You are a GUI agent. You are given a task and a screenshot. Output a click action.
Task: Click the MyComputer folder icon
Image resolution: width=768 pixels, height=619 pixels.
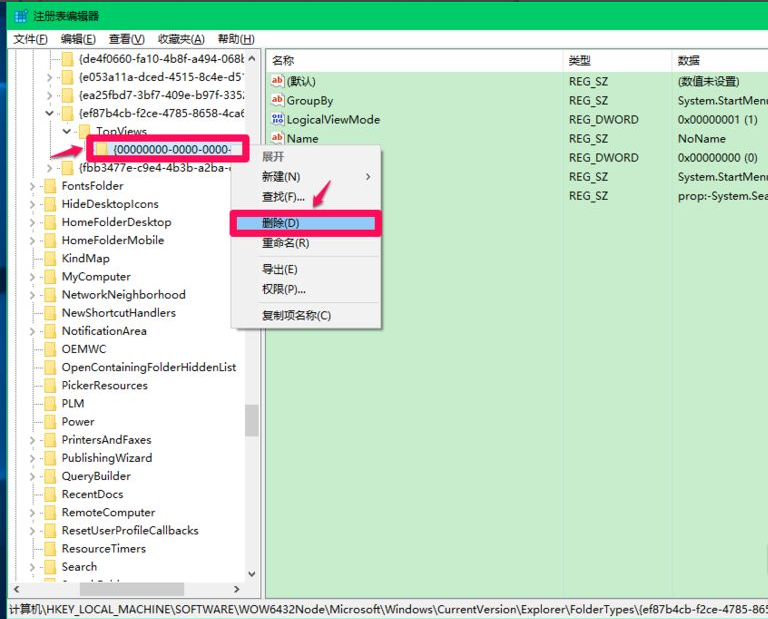tap(49, 277)
